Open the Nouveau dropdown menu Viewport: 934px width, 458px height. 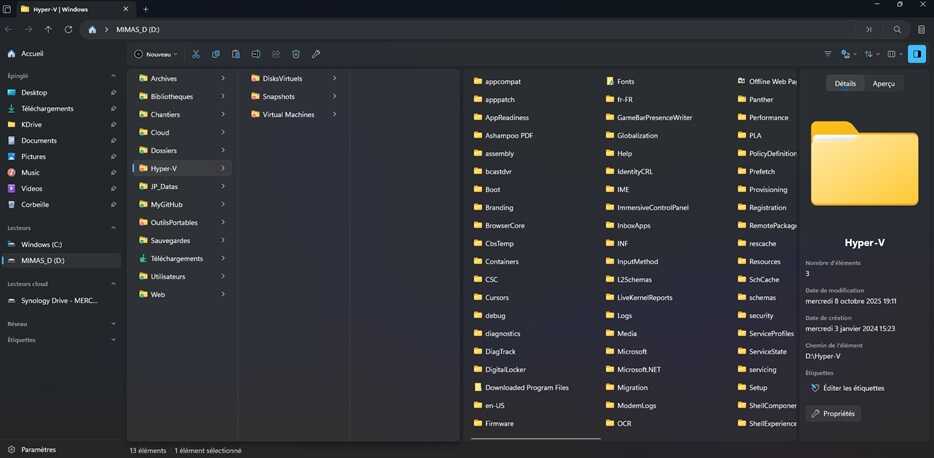point(155,54)
